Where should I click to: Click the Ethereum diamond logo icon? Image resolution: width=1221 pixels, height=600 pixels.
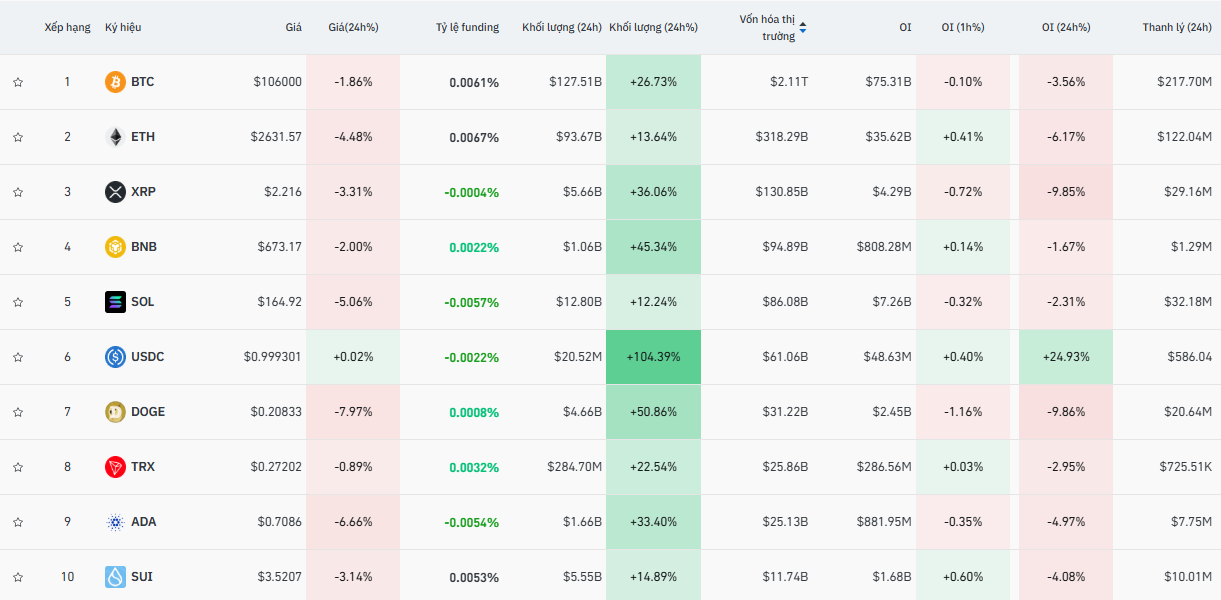(115, 137)
